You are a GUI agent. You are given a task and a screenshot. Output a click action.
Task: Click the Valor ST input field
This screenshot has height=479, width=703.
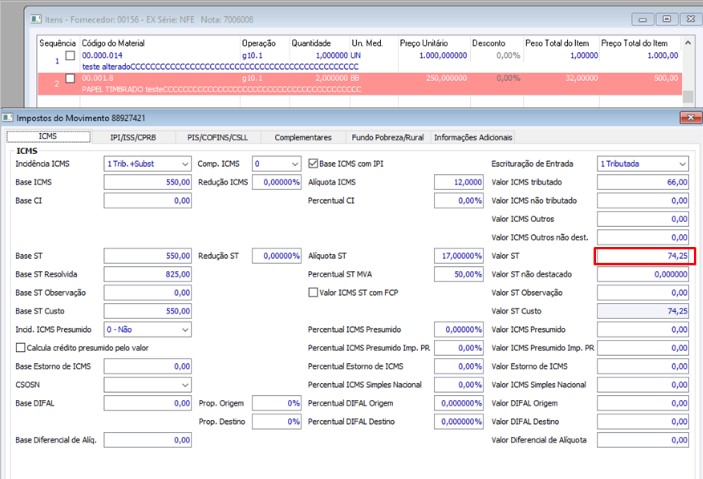[x=643, y=256]
